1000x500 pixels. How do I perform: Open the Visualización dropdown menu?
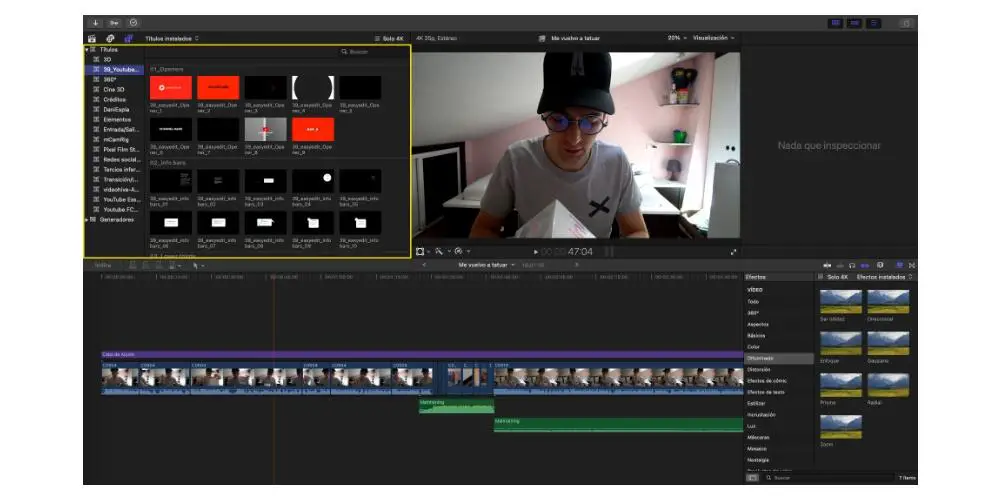coord(714,38)
